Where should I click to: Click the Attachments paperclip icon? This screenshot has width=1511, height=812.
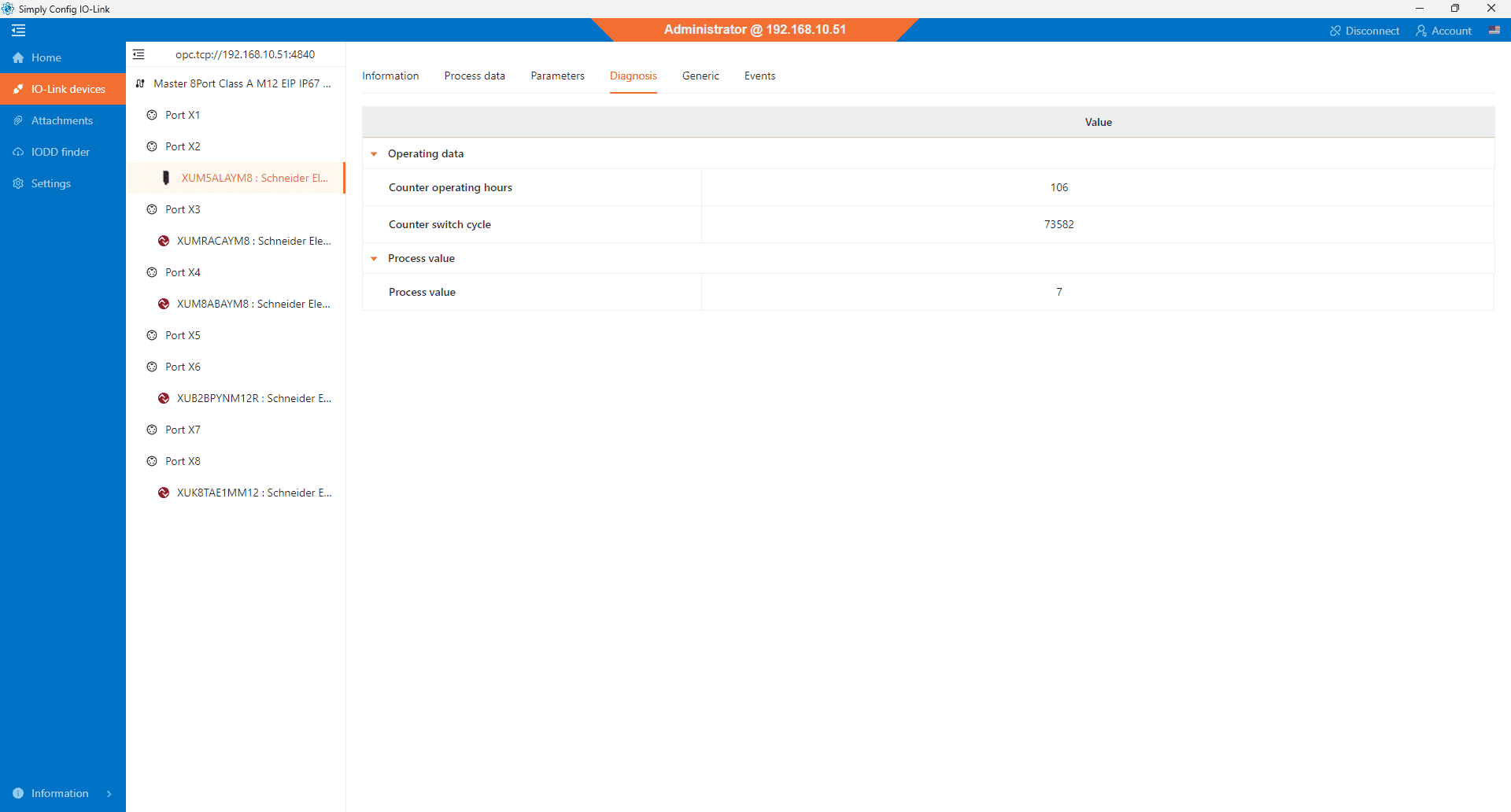tap(18, 120)
